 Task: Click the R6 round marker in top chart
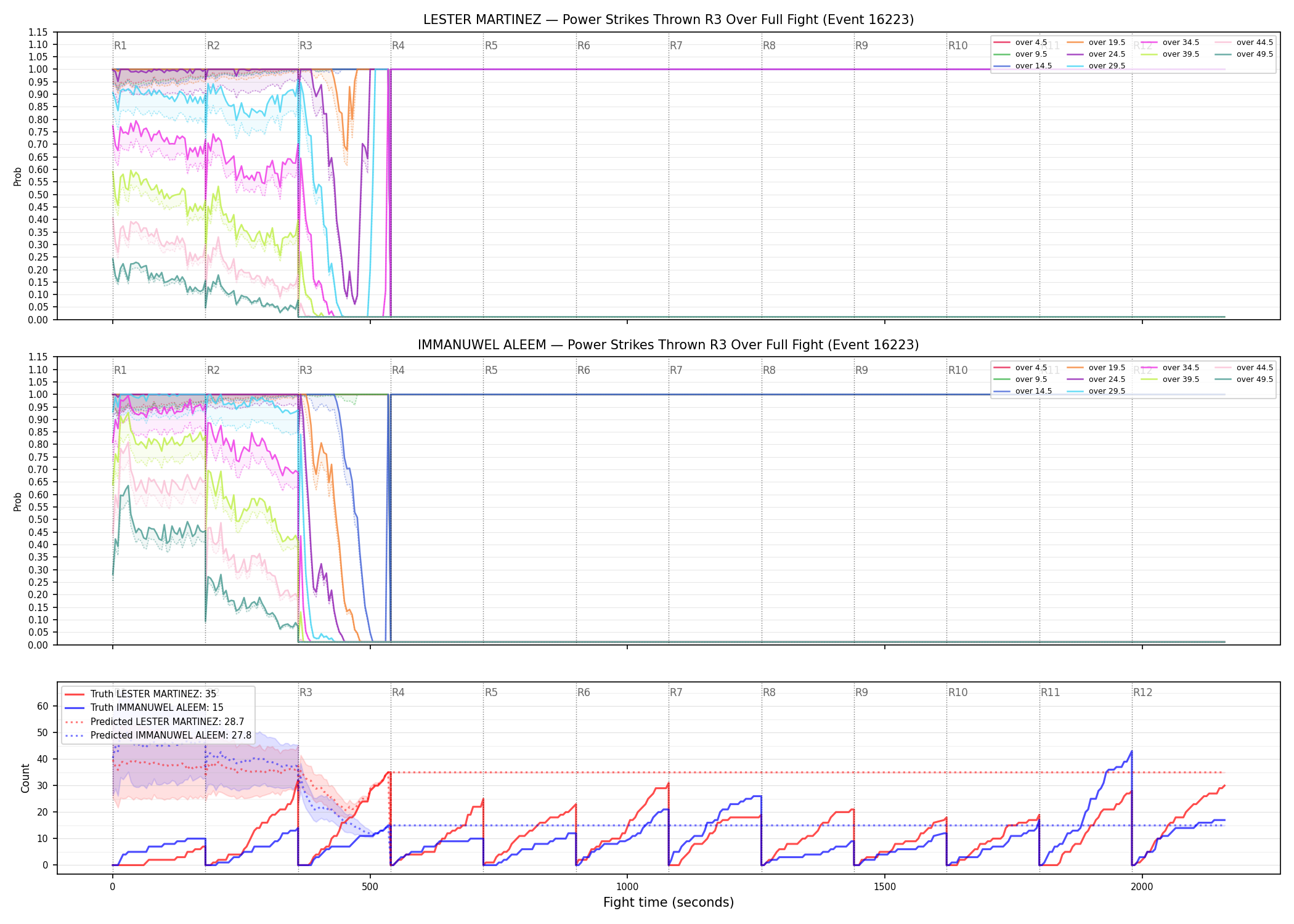tap(584, 46)
